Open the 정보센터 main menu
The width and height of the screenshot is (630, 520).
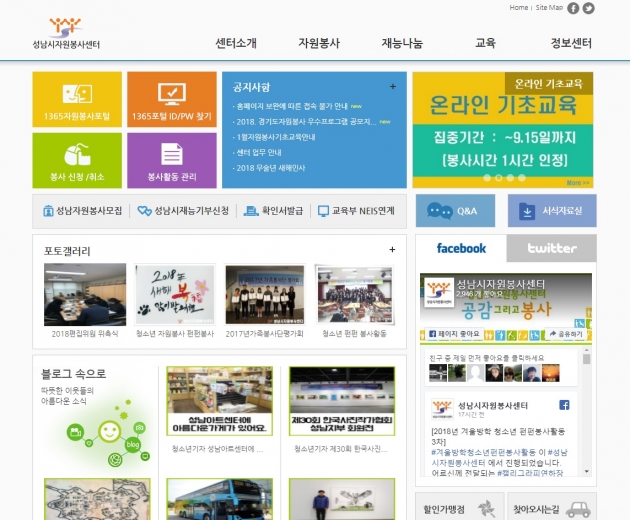pos(571,43)
